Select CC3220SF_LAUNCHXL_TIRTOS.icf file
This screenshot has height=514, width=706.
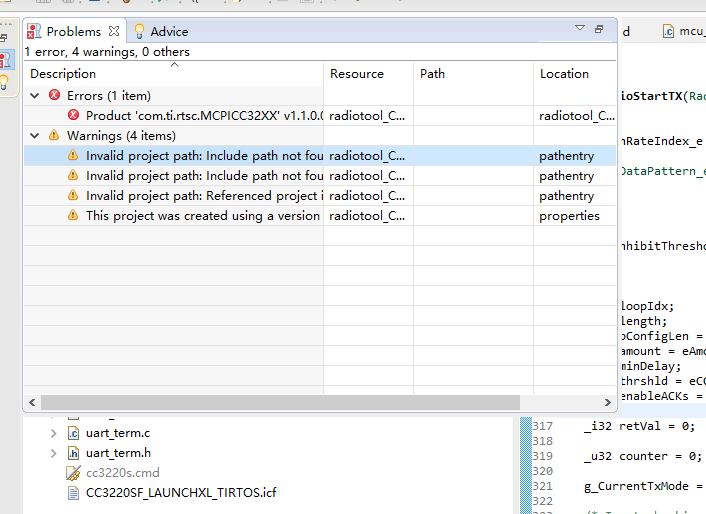(x=181, y=492)
